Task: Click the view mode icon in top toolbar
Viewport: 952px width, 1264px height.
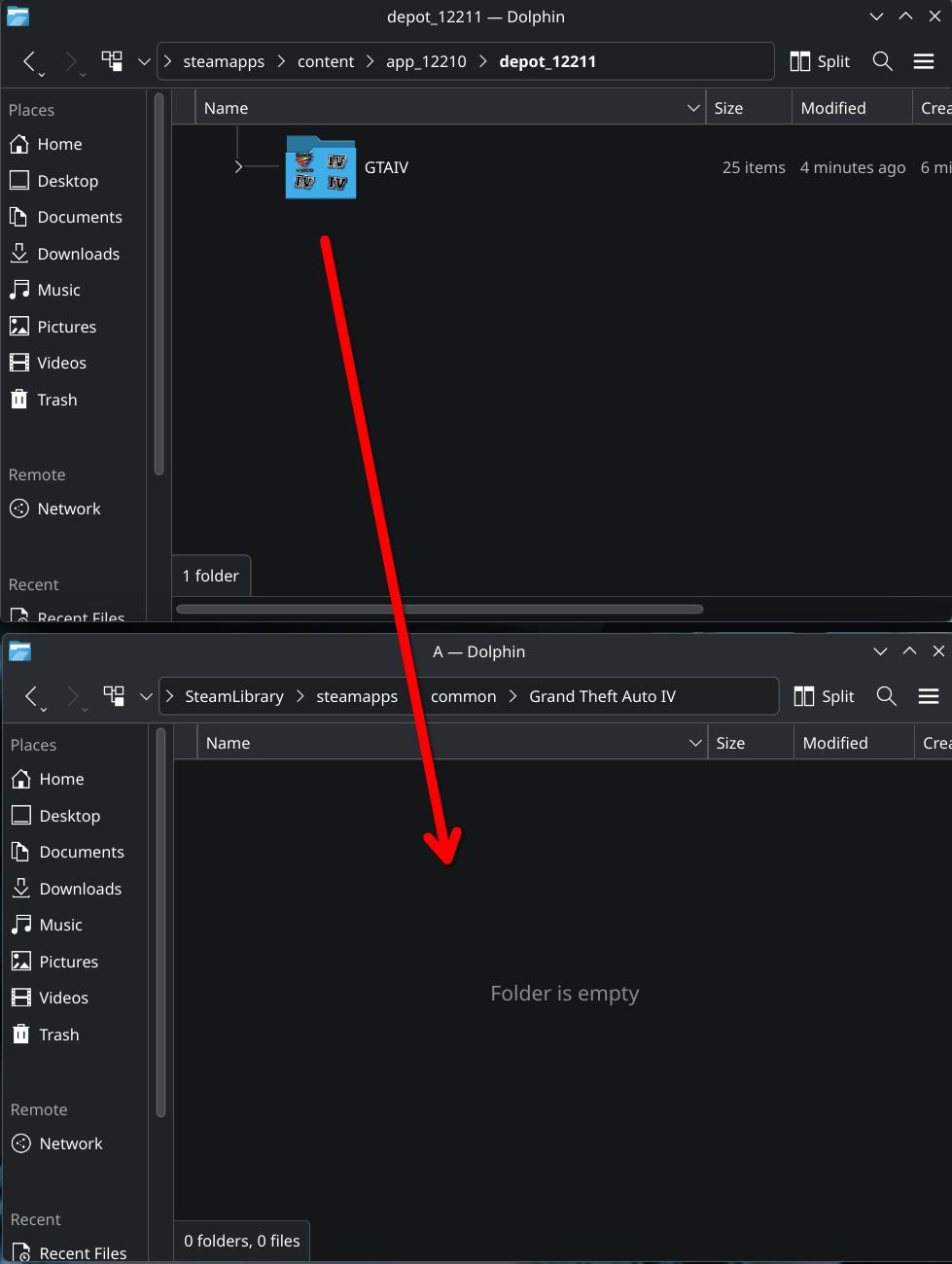Action: [x=113, y=61]
